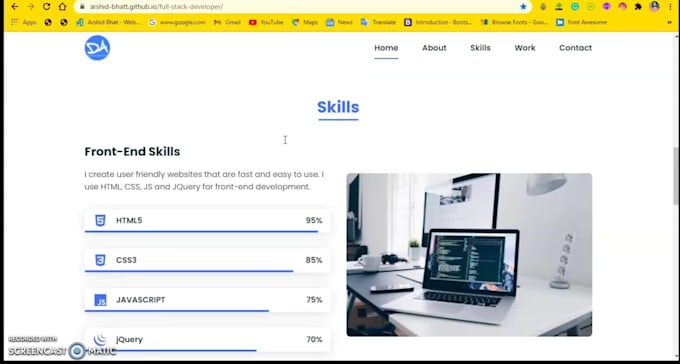Jump to the Skills nav item
680x364 pixels.
pos(480,48)
